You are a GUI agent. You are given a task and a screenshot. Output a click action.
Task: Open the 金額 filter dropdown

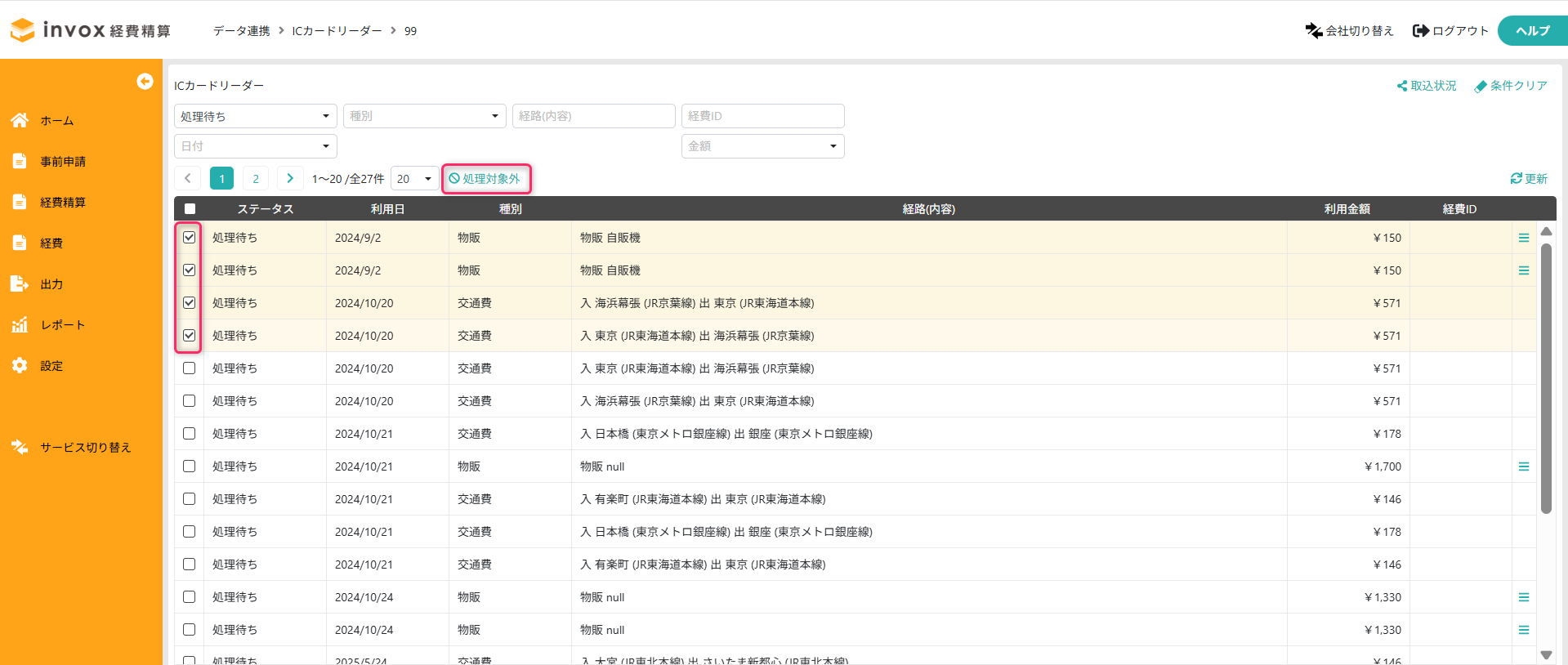(762, 146)
